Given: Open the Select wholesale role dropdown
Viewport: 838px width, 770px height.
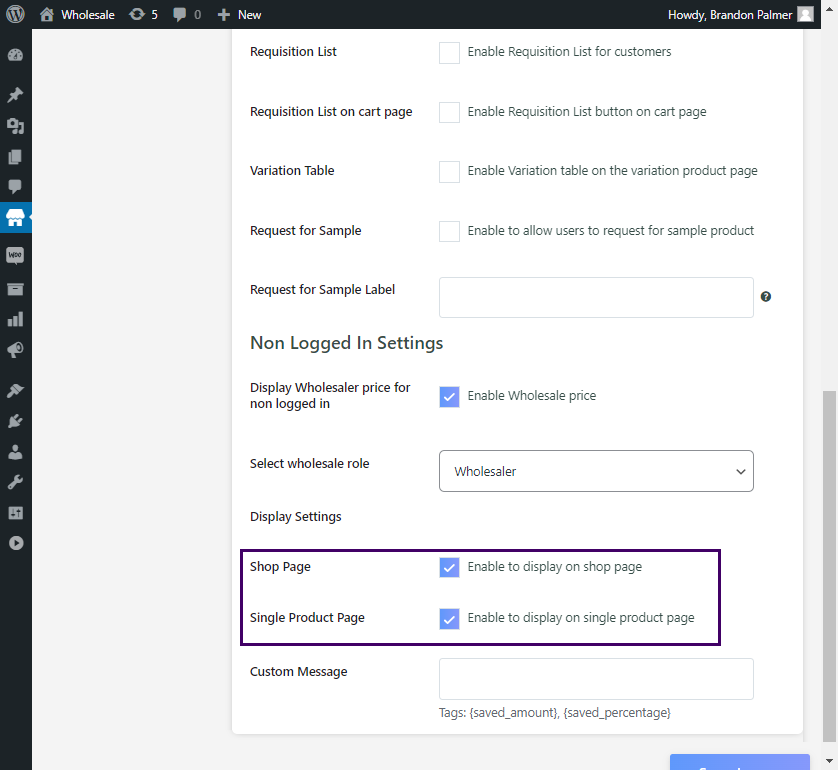Looking at the screenshot, I should coord(596,471).
